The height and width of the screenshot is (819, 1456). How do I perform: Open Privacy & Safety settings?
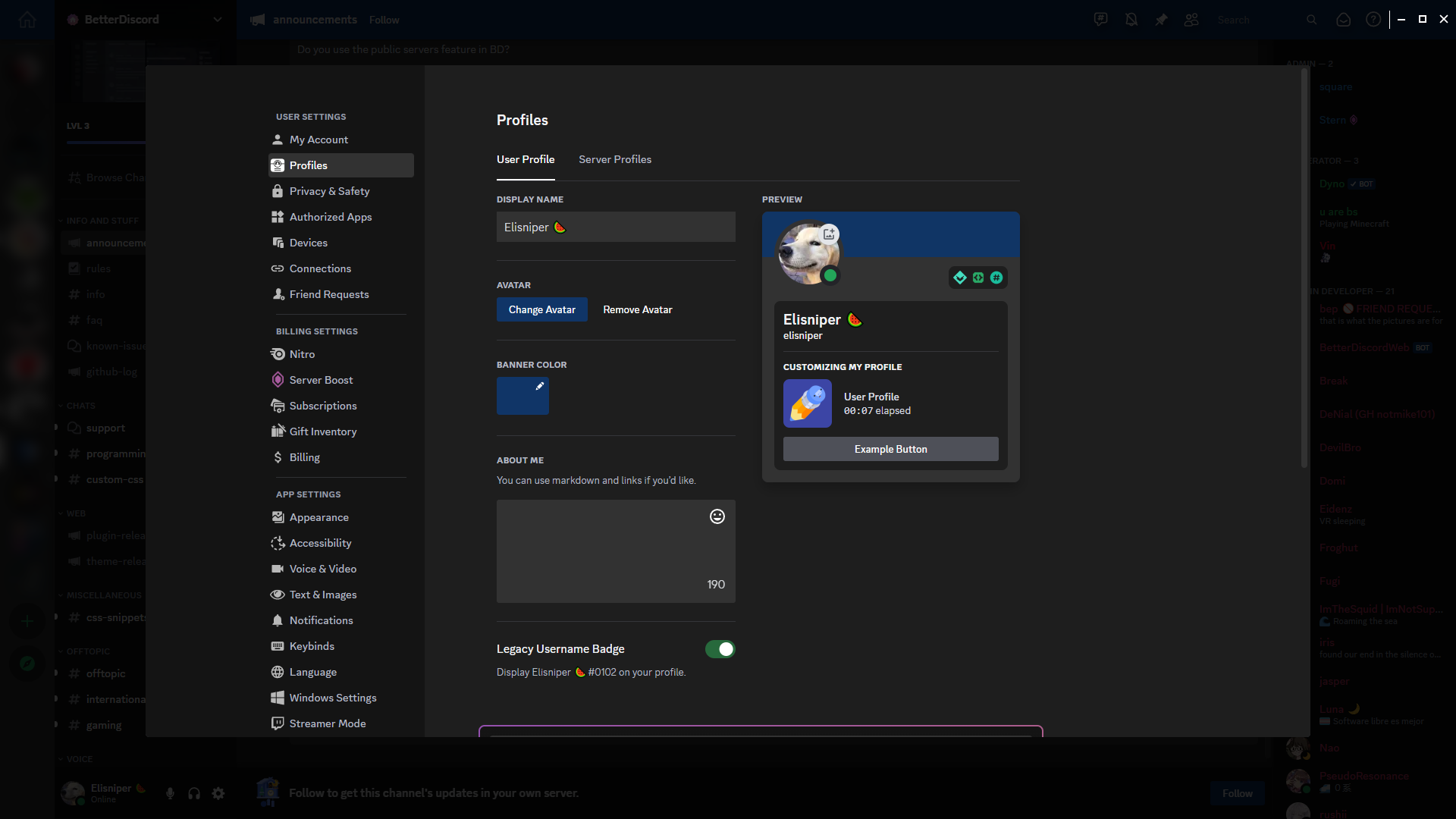click(x=329, y=191)
